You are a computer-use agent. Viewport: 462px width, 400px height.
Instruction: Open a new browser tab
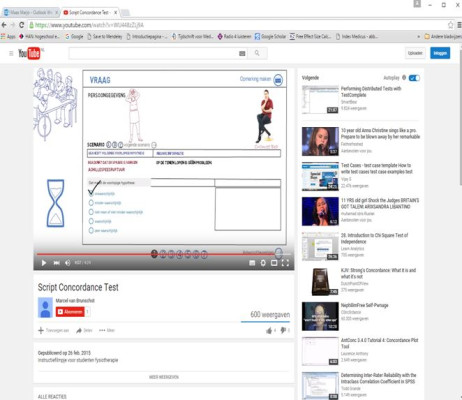click(125, 13)
